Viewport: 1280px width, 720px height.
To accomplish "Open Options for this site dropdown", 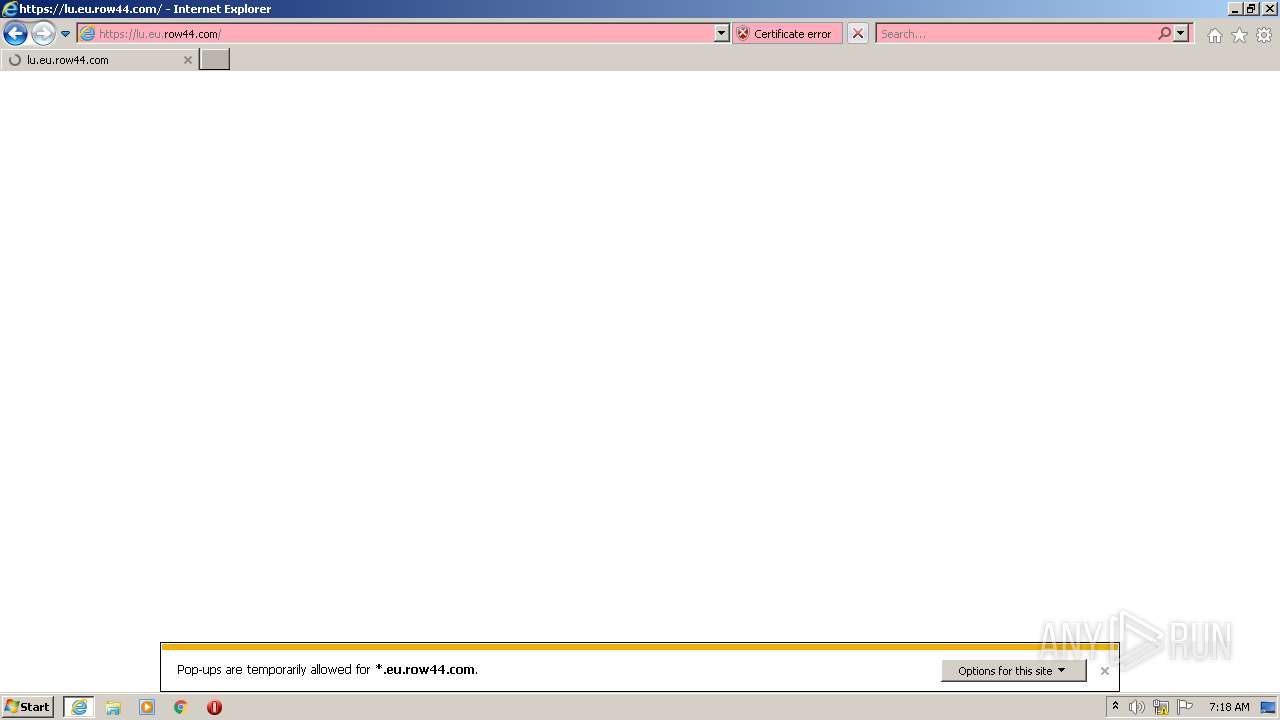I will pos(1013,671).
